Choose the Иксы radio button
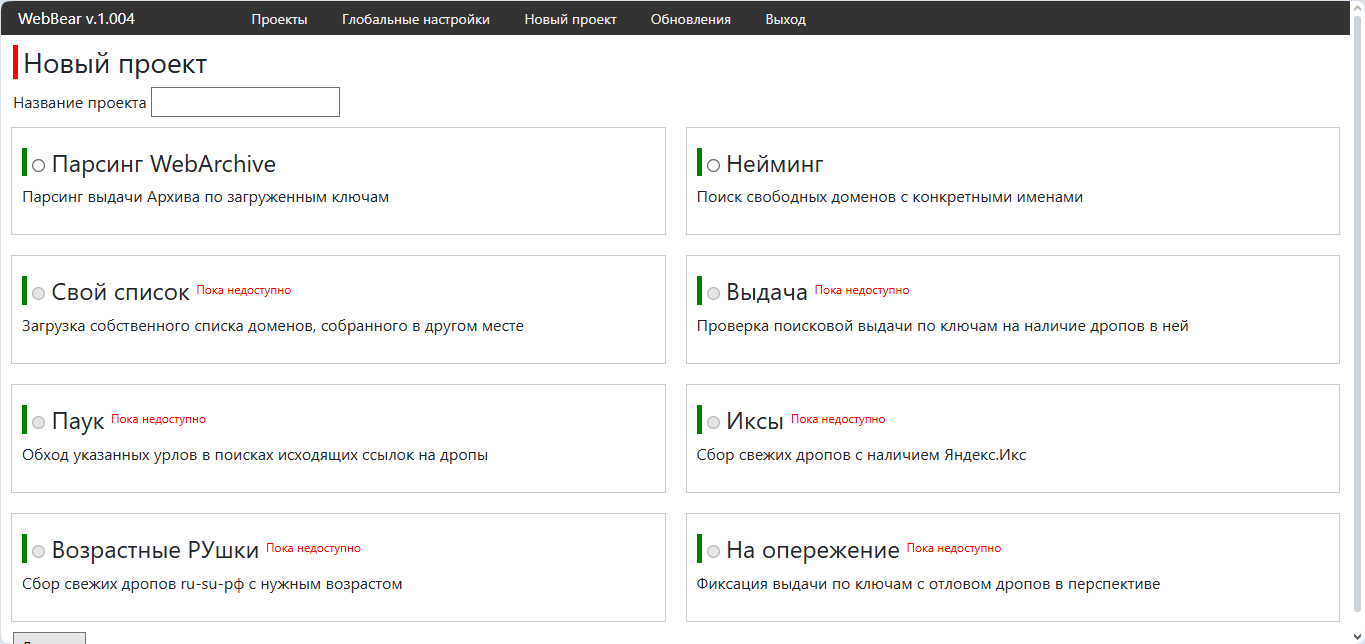1365x644 pixels. tap(713, 422)
